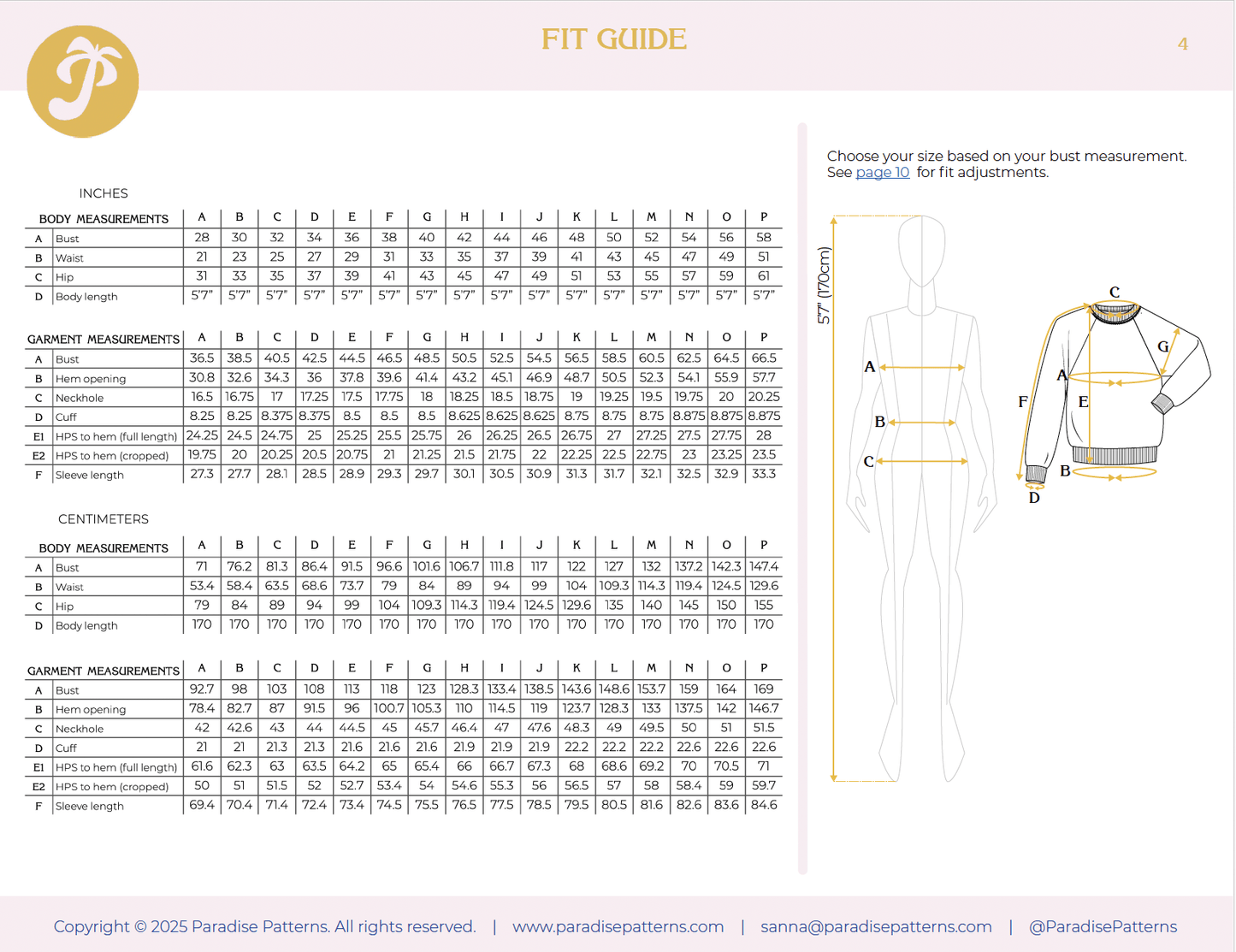Viewport: 1236px width, 952px height.
Task: Select the INCHES section heading
Action: point(103,193)
